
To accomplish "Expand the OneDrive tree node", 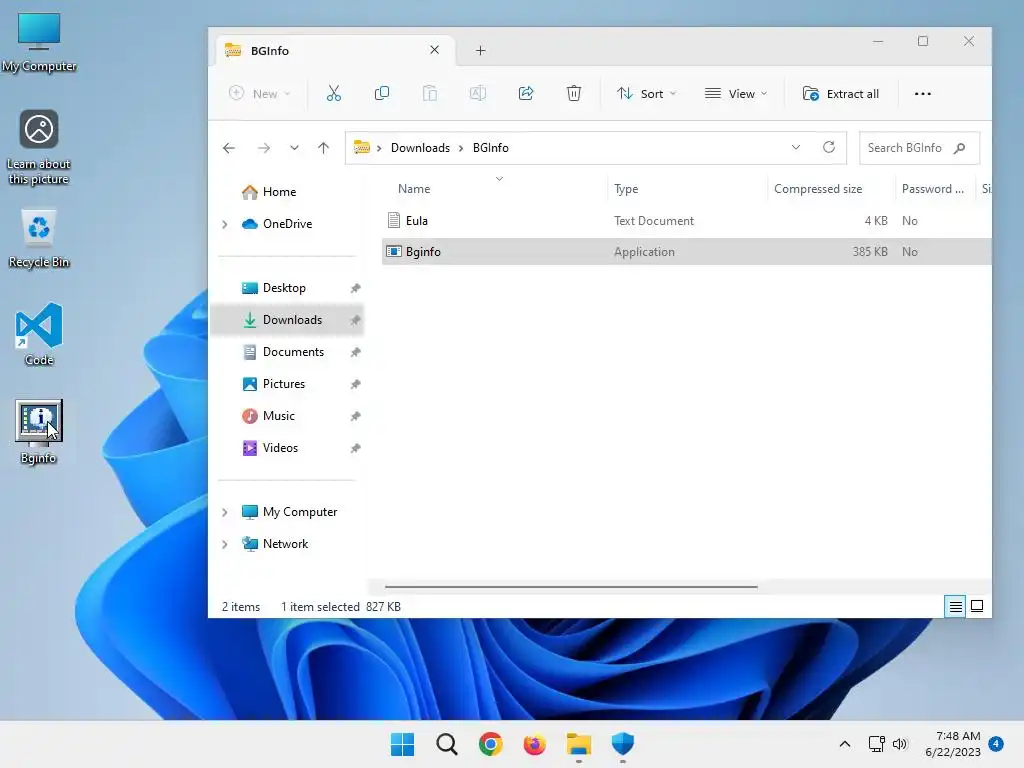I will coord(225,224).
